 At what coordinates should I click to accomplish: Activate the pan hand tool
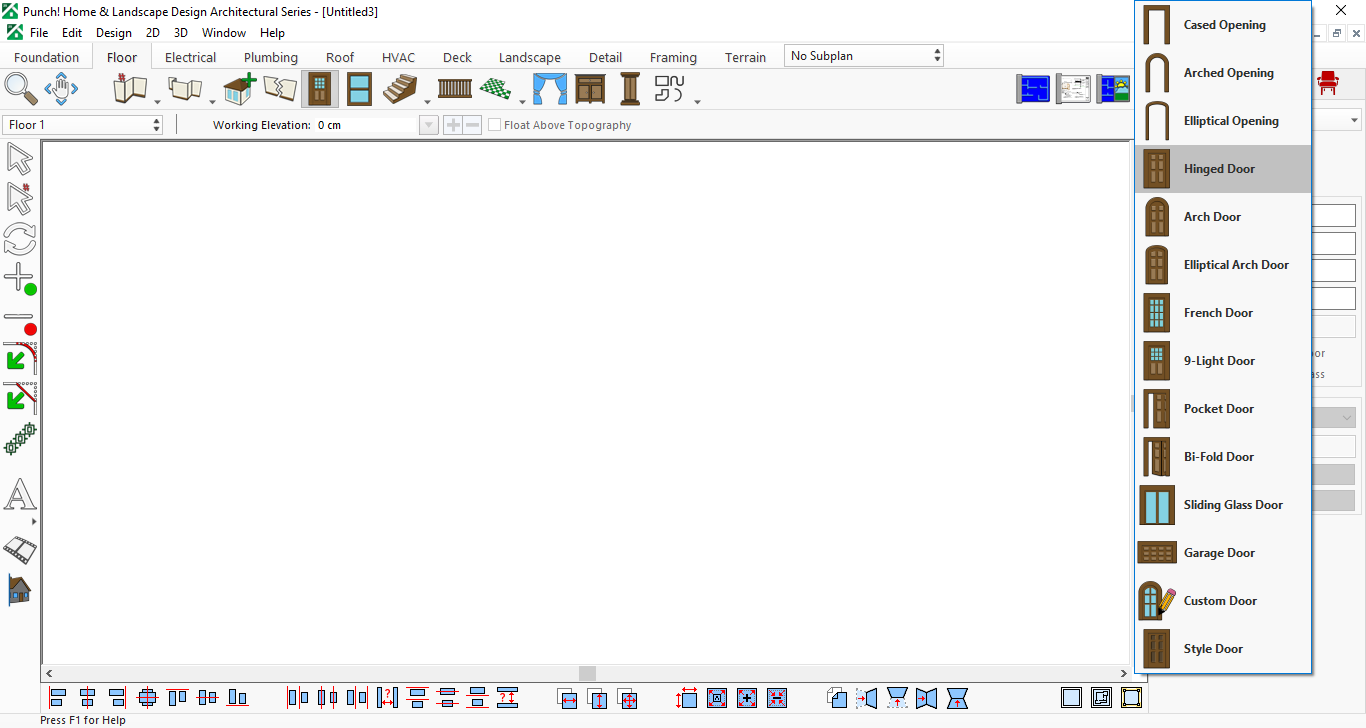(61, 89)
